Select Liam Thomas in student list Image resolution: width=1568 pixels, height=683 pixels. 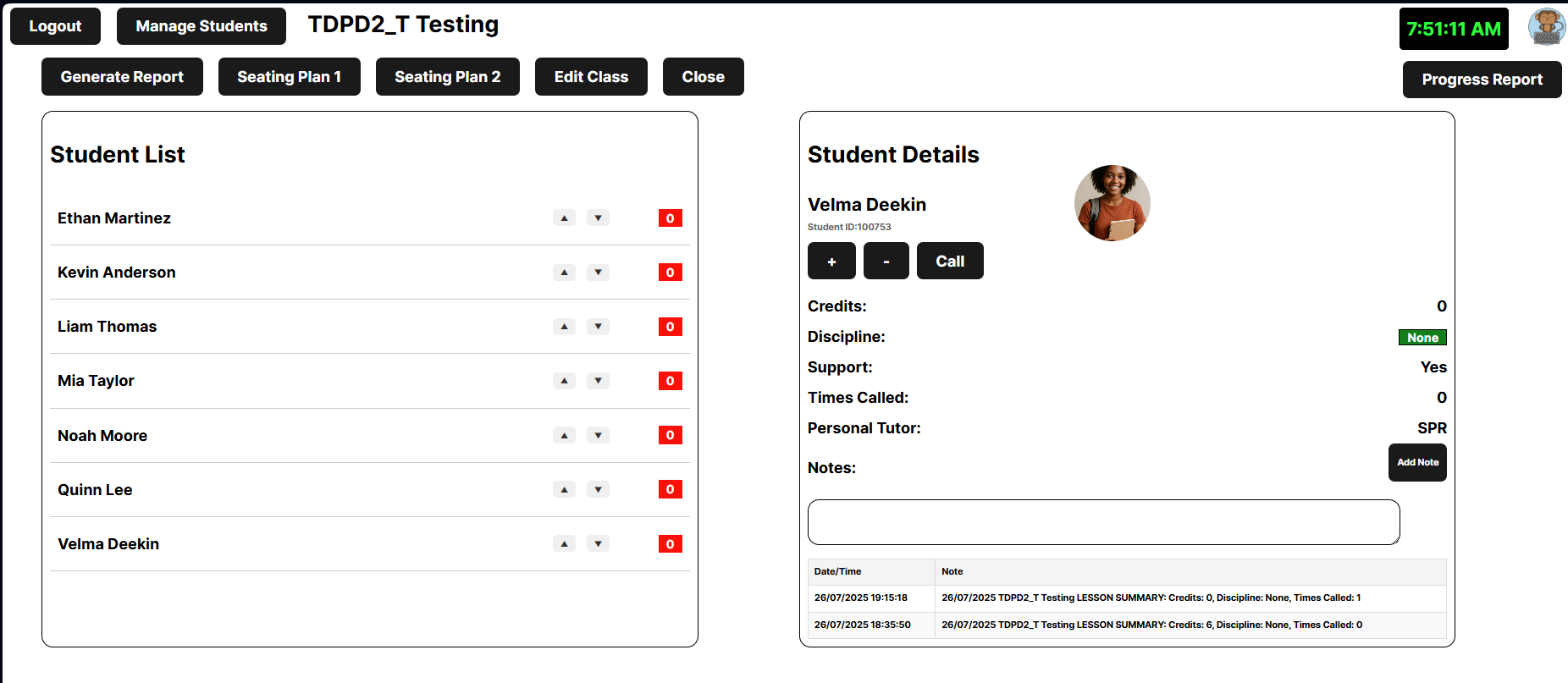108,327
